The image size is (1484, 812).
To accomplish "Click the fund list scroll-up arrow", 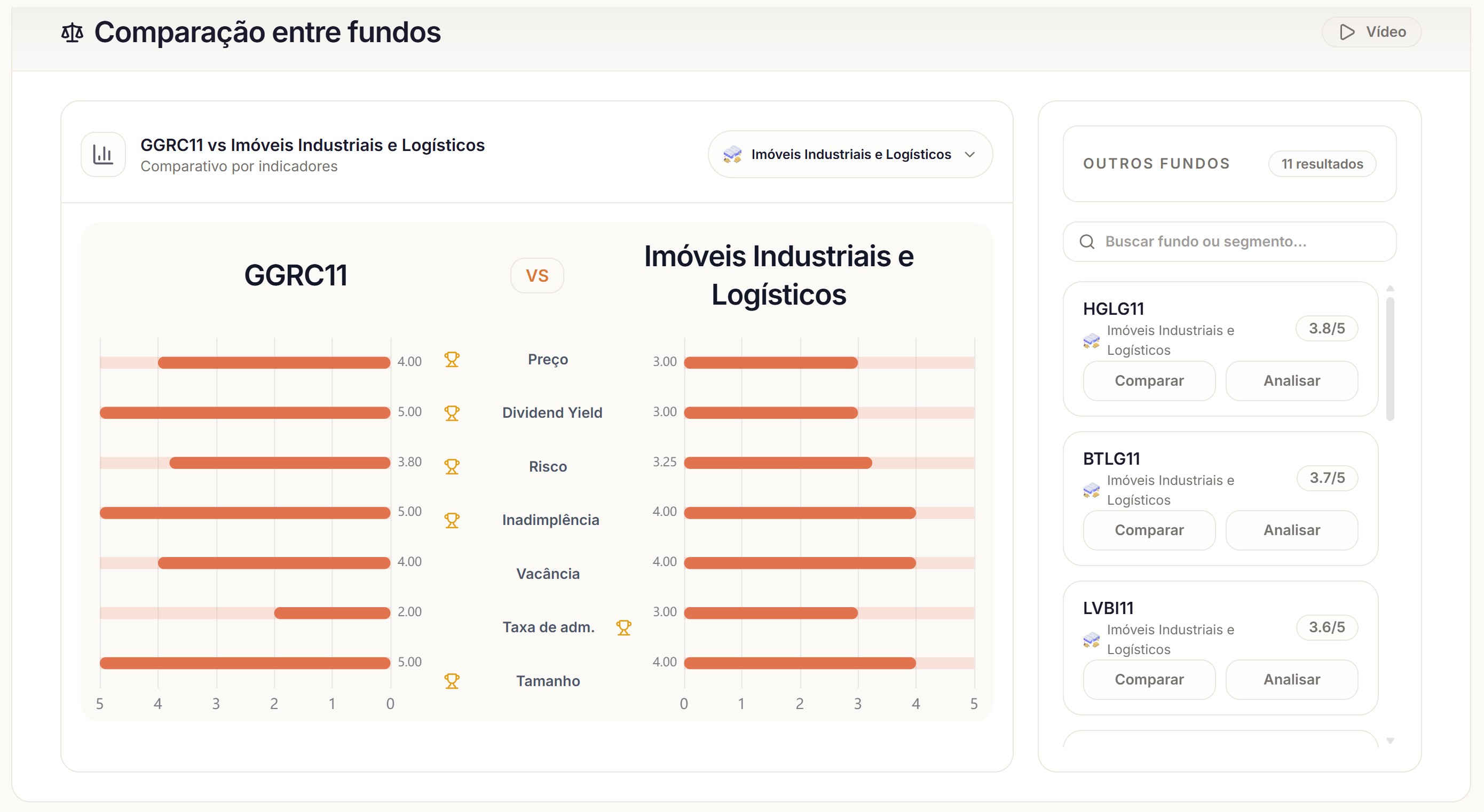I will (1390, 288).
